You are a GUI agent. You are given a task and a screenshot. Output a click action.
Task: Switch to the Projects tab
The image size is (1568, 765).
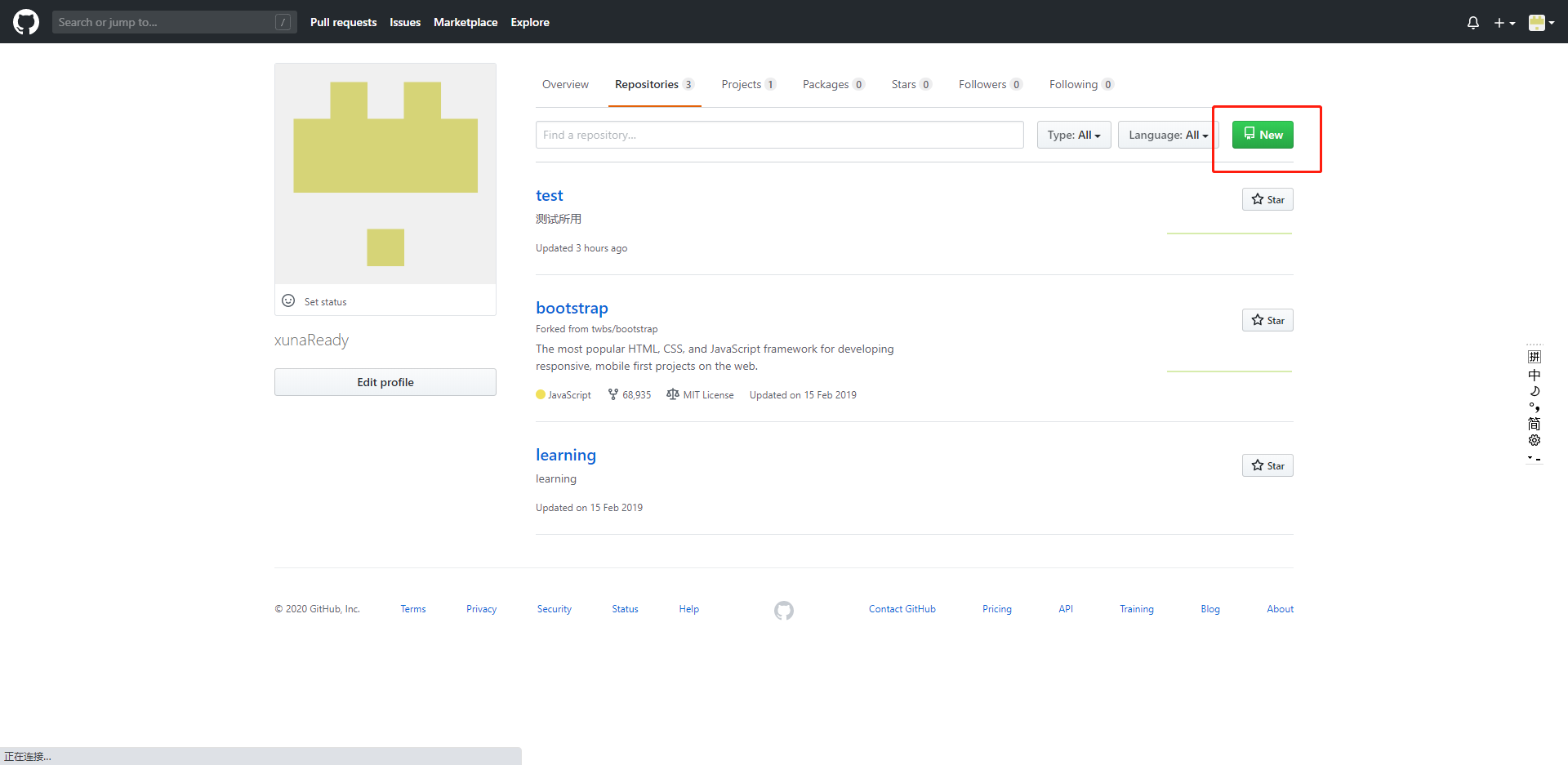(x=749, y=85)
